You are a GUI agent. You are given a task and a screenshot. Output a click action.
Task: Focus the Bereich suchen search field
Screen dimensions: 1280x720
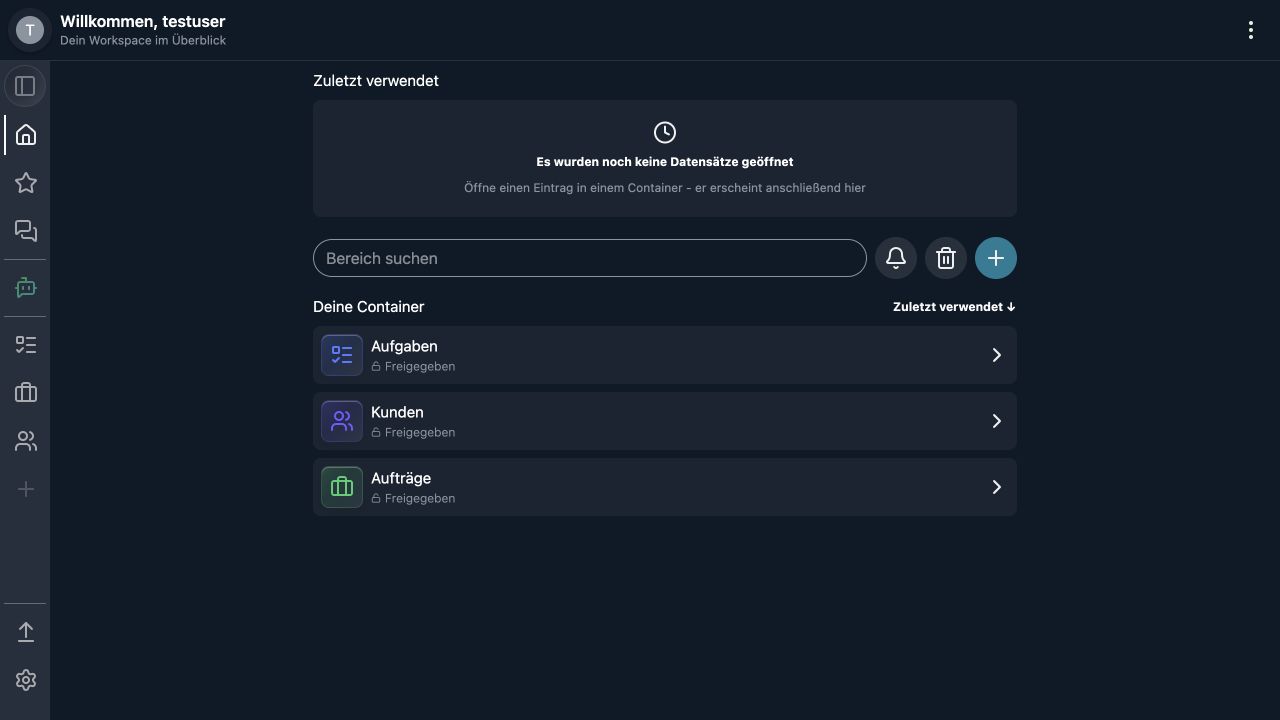point(590,258)
